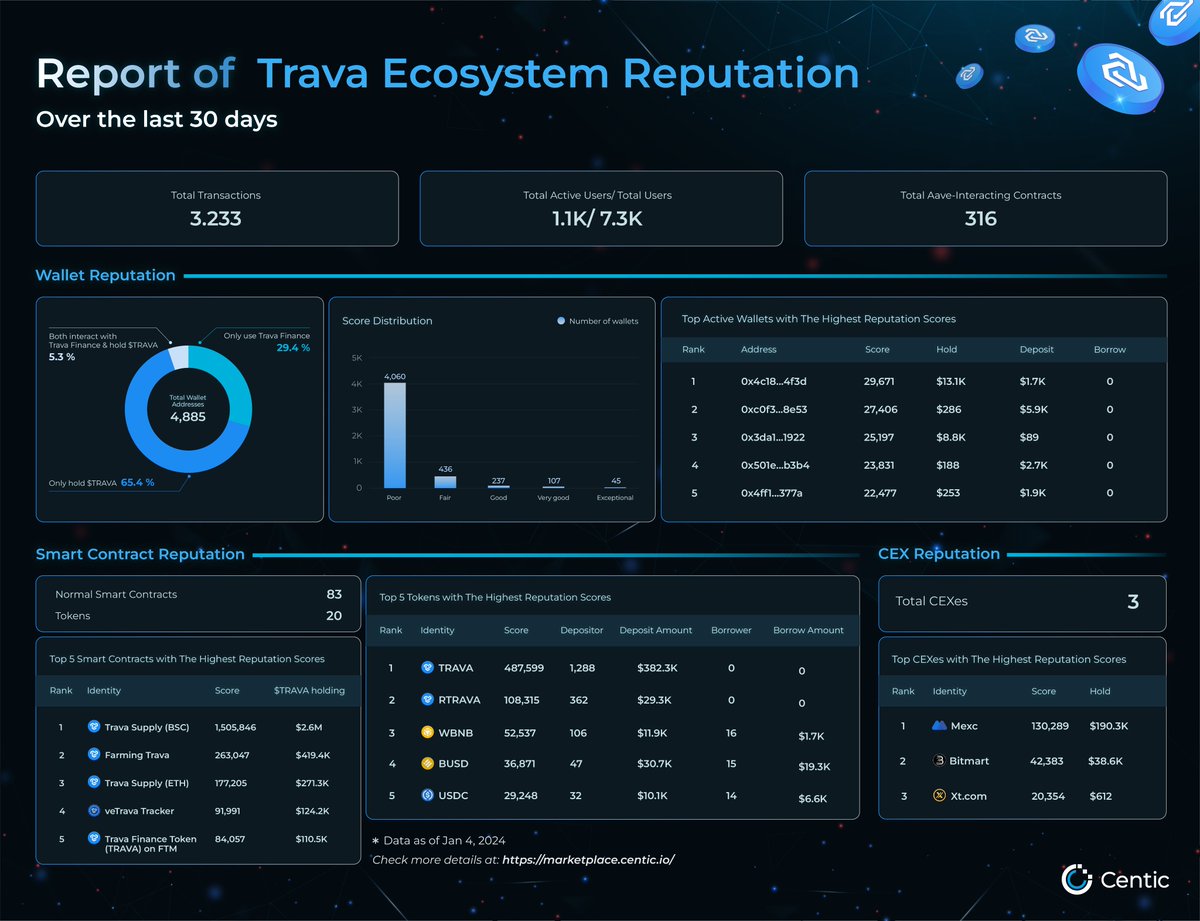
Task: Select the Total Aave-Interacting Contracts card
Action: 985,209
